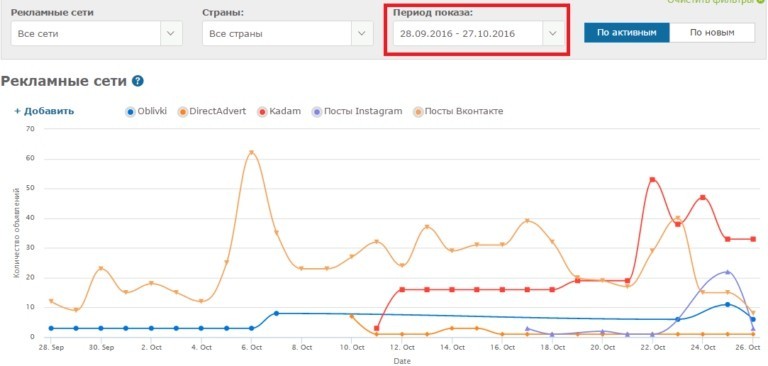This screenshot has width=768, height=366.
Task: Switch to По новым tab
Action: click(x=712, y=33)
